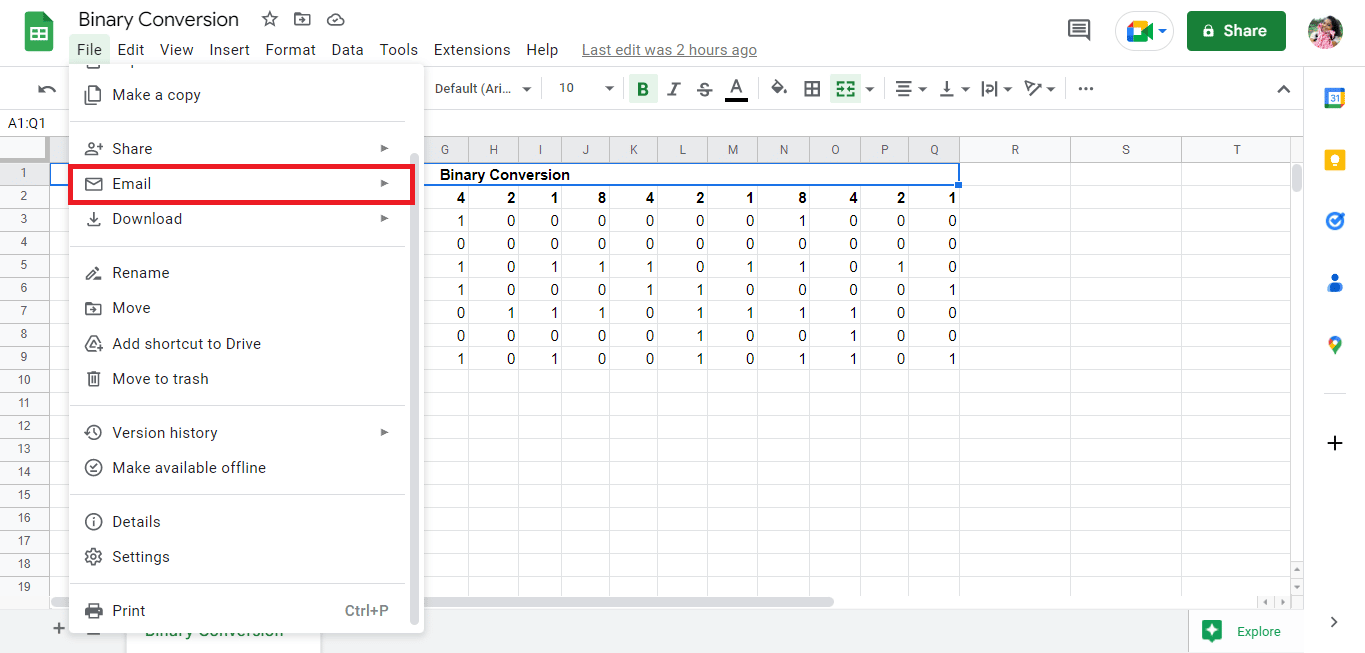The height and width of the screenshot is (653, 1365).
Task: Check the cloud save status icon
Action: [336, 19]
